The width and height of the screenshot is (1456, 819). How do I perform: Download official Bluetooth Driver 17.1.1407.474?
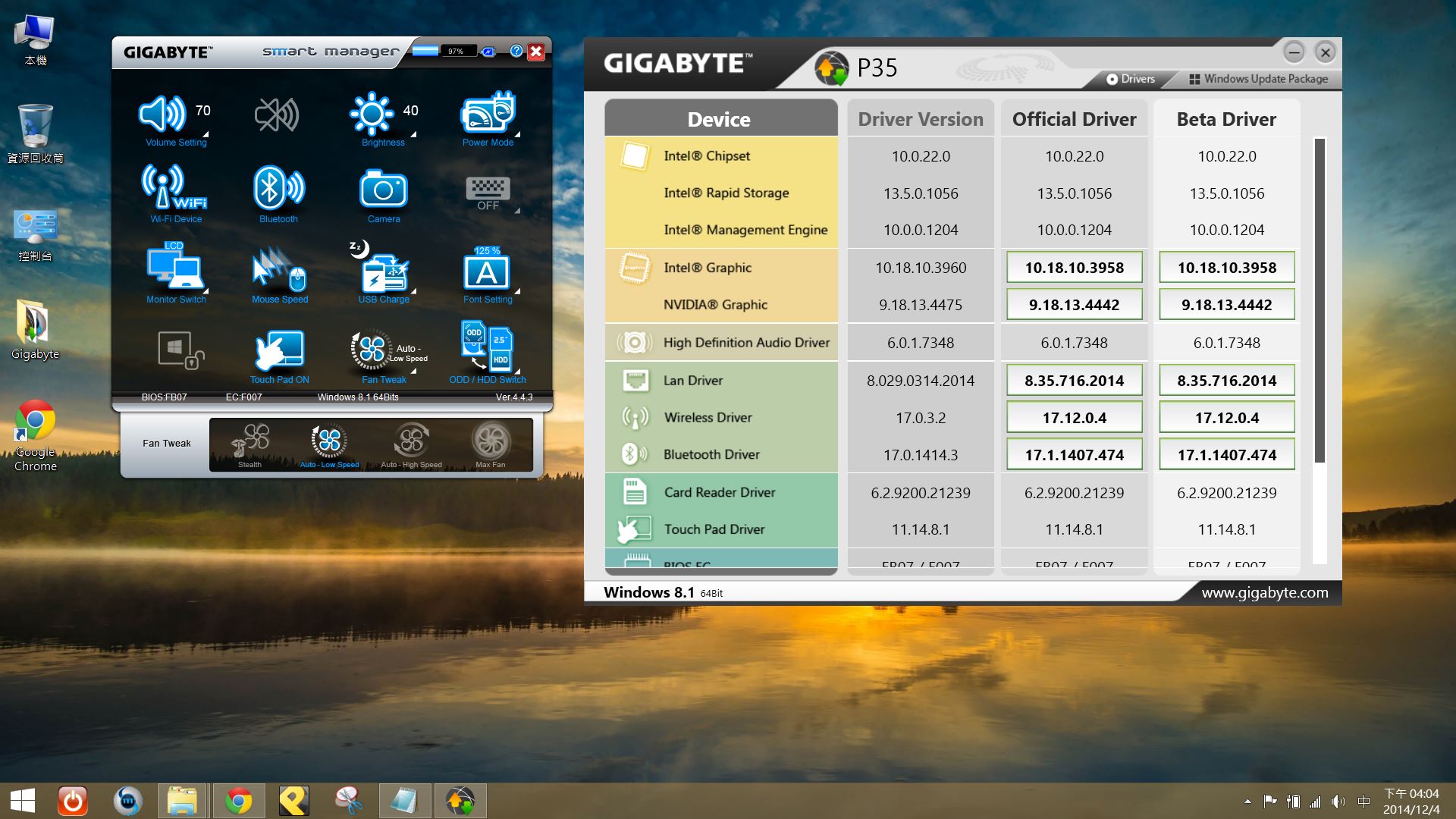(1075, 454)
